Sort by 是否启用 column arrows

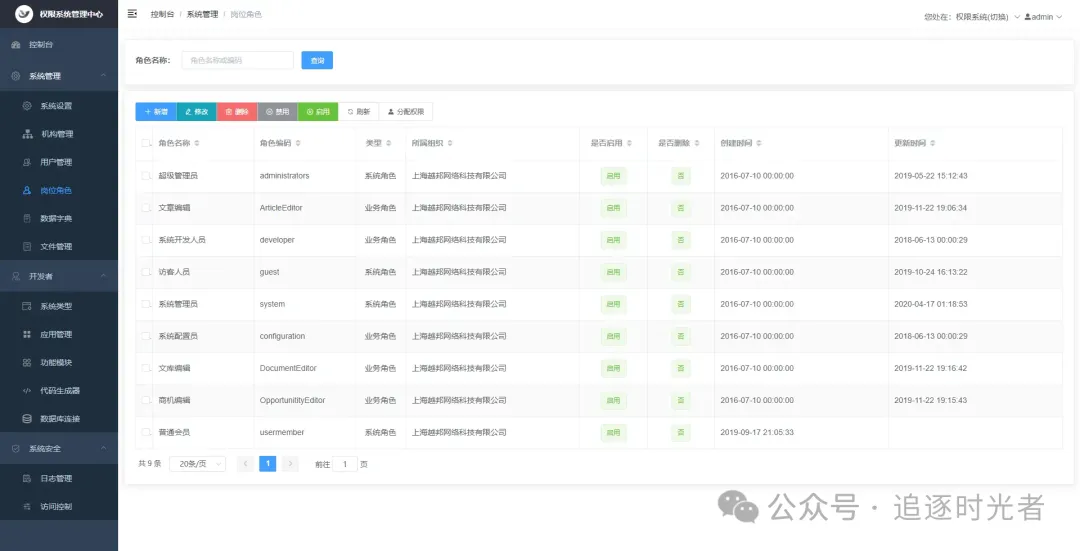tap(630, 143)
